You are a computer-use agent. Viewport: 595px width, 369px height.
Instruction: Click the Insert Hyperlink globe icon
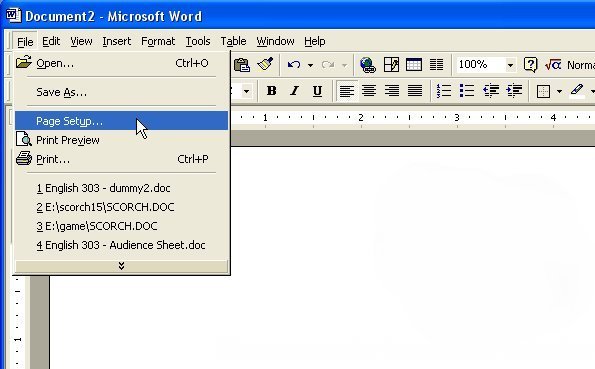point(368,65)
